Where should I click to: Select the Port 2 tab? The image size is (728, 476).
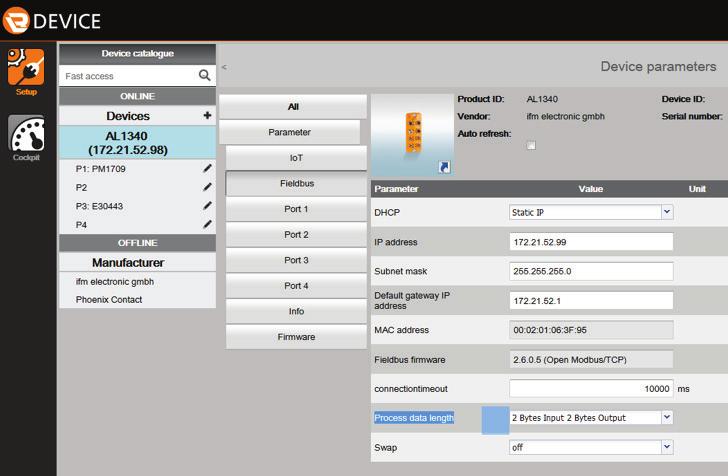(x=296, y=235)
